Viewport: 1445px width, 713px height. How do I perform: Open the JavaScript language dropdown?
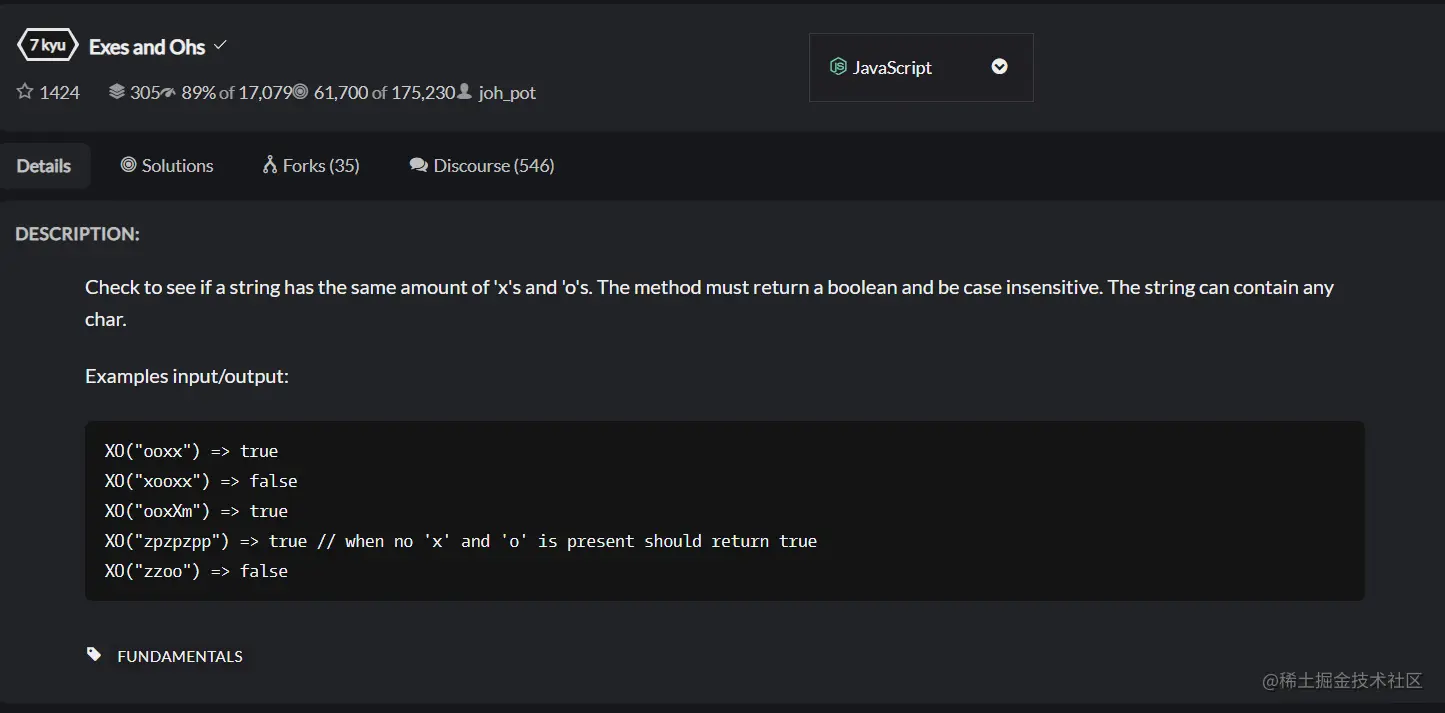921,67
